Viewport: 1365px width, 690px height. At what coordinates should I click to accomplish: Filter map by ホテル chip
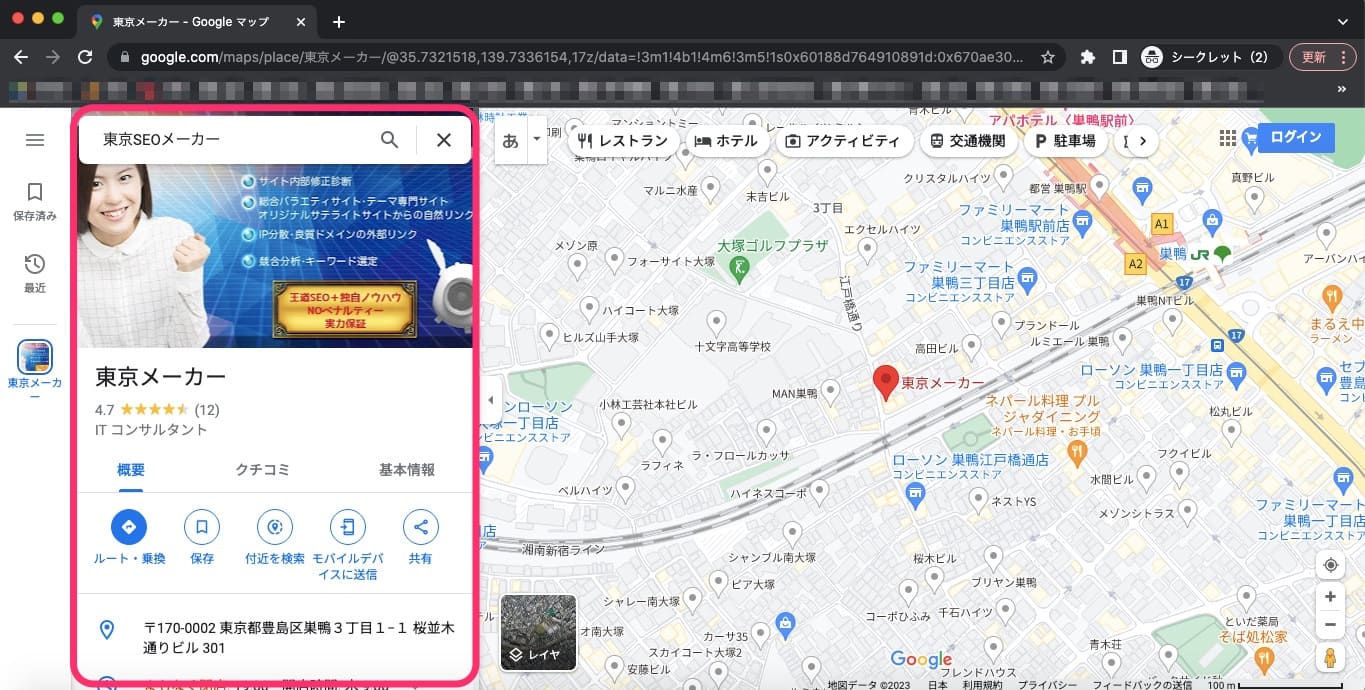click(x=726, y=141)
